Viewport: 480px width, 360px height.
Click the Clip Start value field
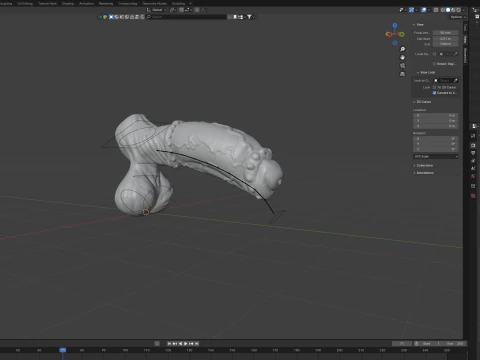pos(446,38)
